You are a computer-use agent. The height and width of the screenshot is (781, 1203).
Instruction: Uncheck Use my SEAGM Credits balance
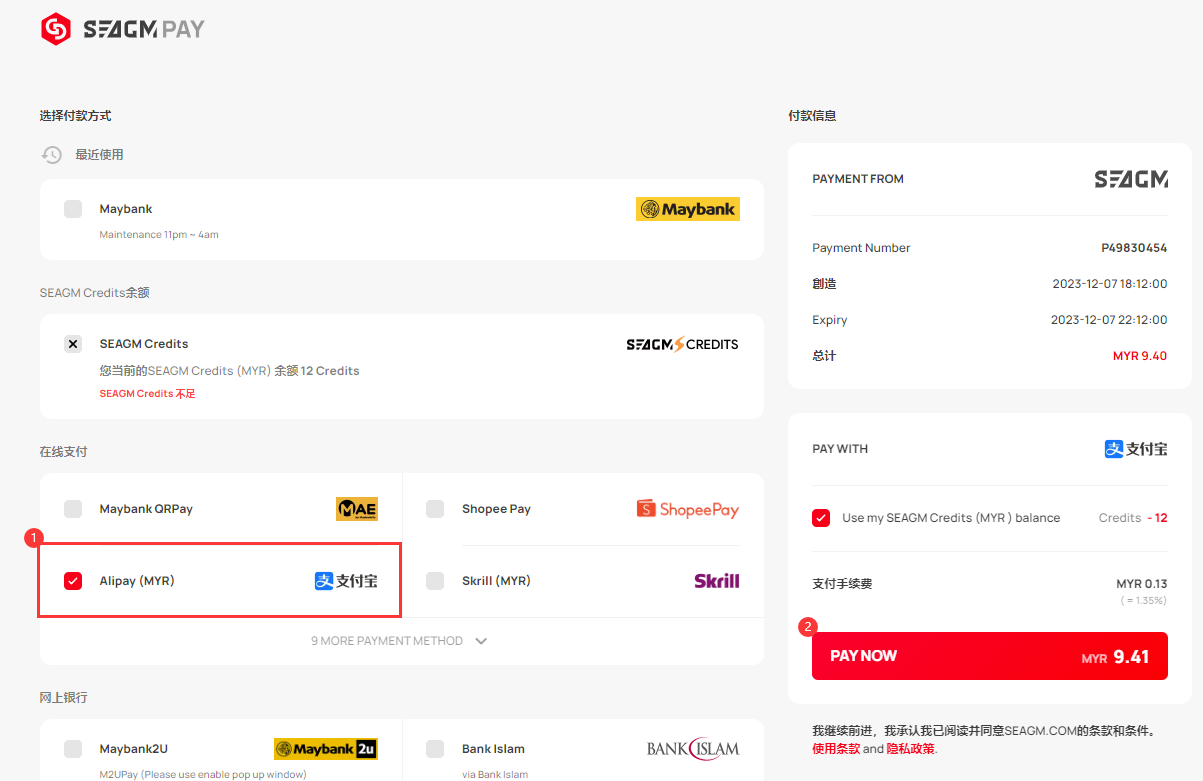pos(821,518)
